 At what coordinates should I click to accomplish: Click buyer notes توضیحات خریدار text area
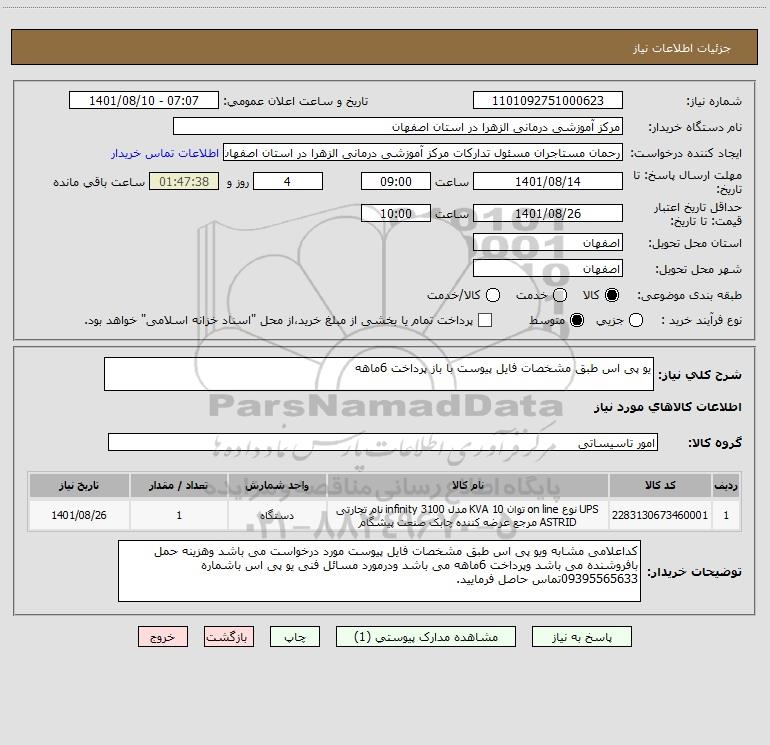point(379,571)
